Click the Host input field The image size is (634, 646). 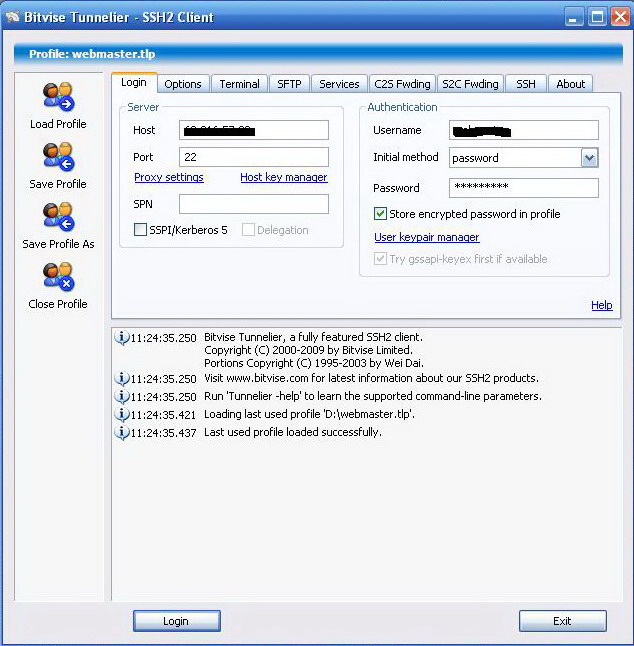click(x=254, y=130)
